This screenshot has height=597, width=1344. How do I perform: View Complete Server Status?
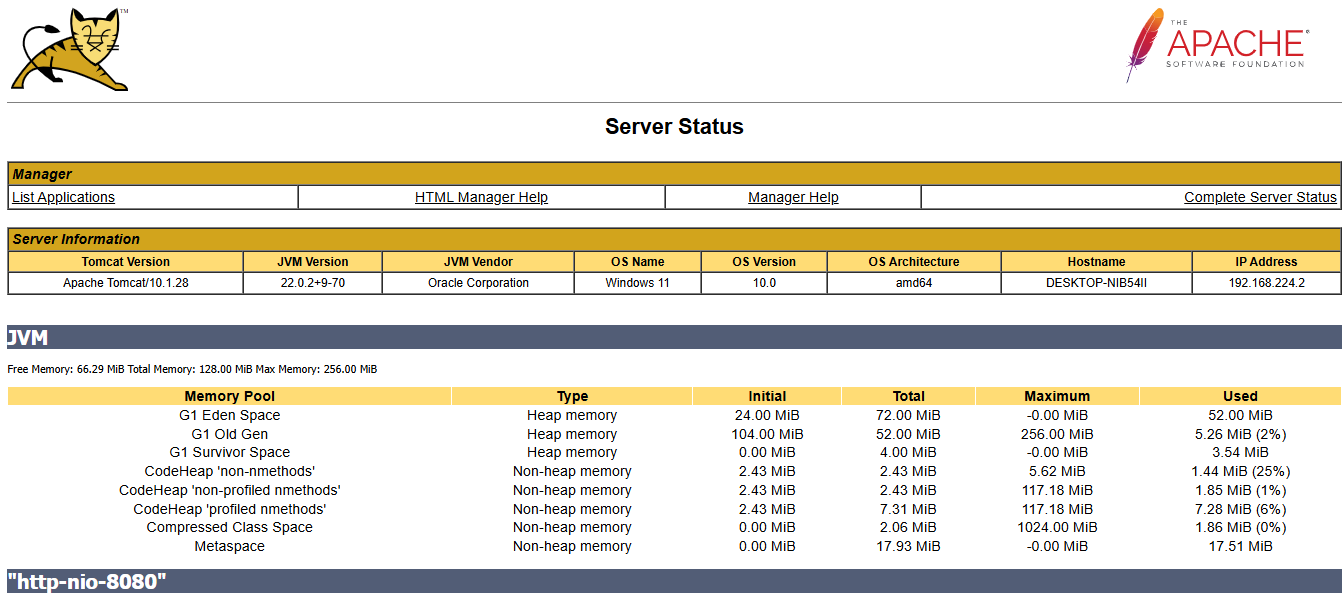tap(1260, 197)
